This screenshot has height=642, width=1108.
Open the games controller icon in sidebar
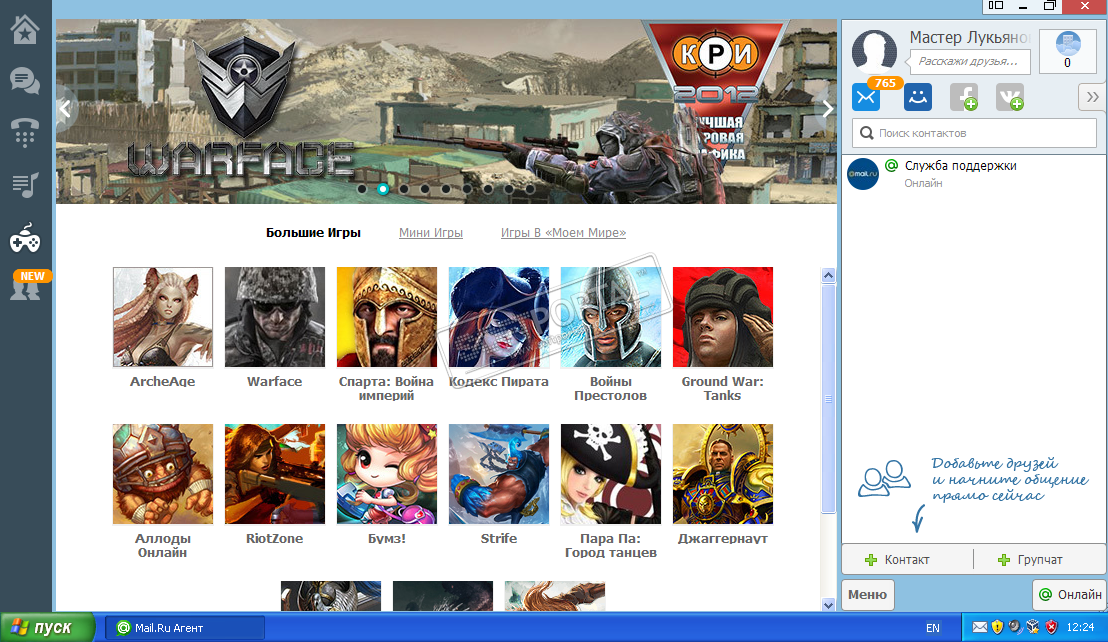pos(25,239)
